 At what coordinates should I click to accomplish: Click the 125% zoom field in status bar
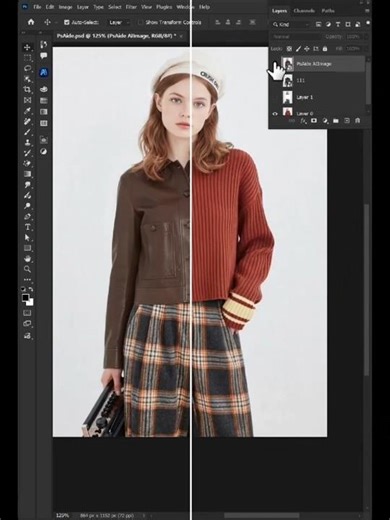click(x=62, y=515)
